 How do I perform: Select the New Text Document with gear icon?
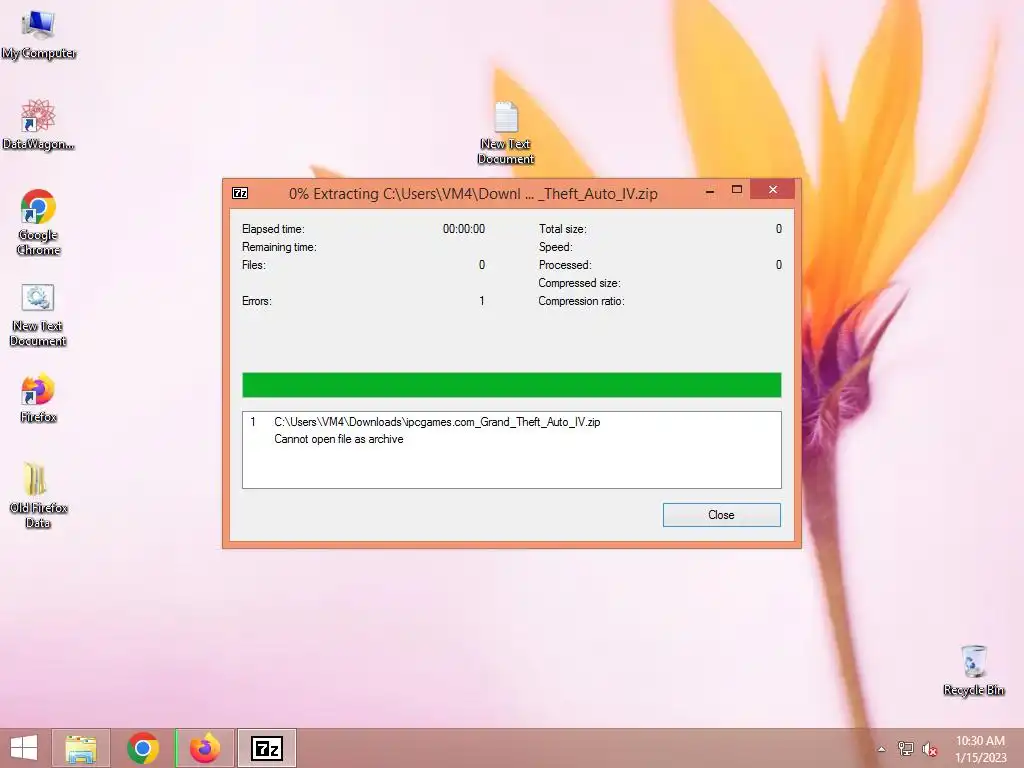click(x=38, y=315)
